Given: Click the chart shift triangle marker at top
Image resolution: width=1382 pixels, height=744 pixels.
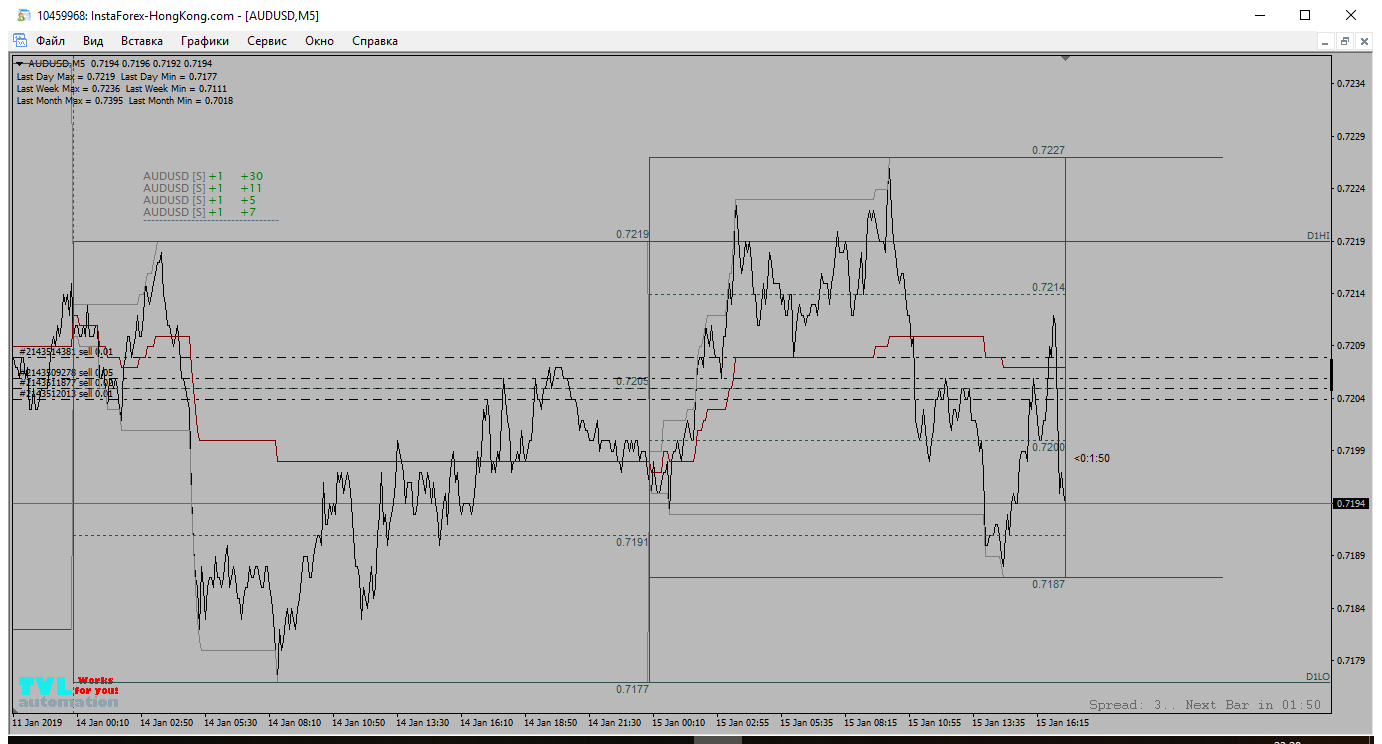Looking at the screenshot, I should [x=1065, y=58].
